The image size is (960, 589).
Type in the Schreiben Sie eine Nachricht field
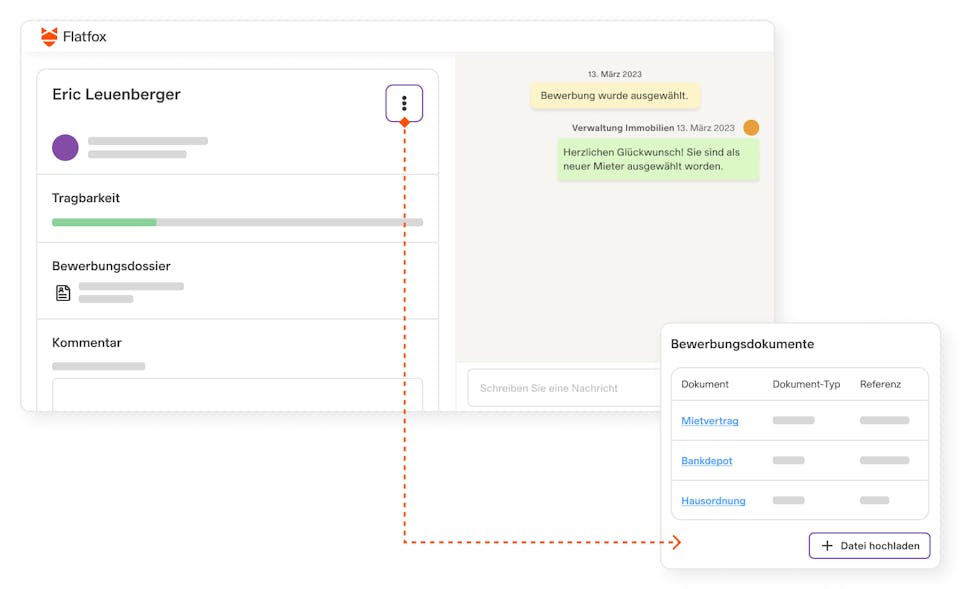point(560,388)
